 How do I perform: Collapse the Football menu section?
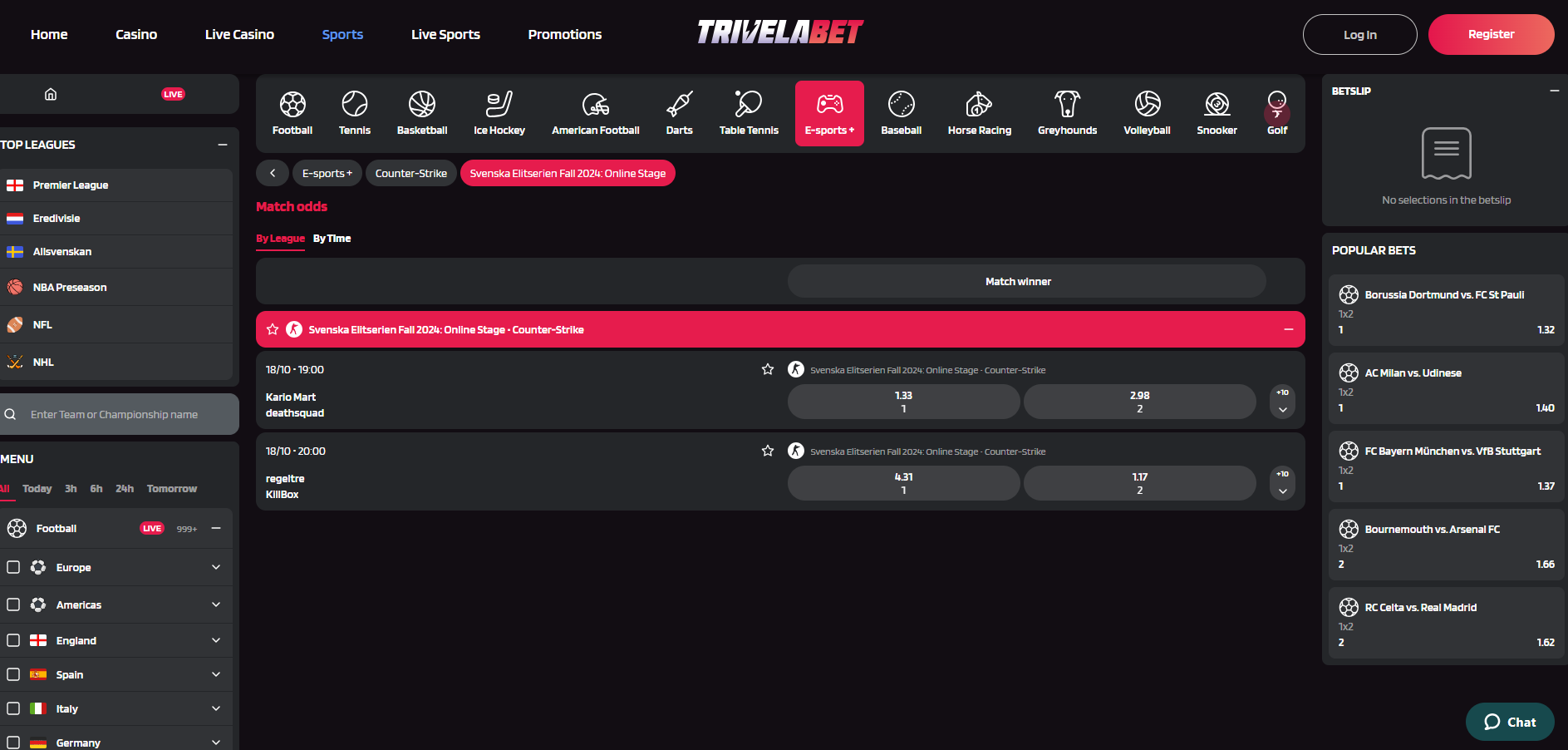click(x=216, y=528)
